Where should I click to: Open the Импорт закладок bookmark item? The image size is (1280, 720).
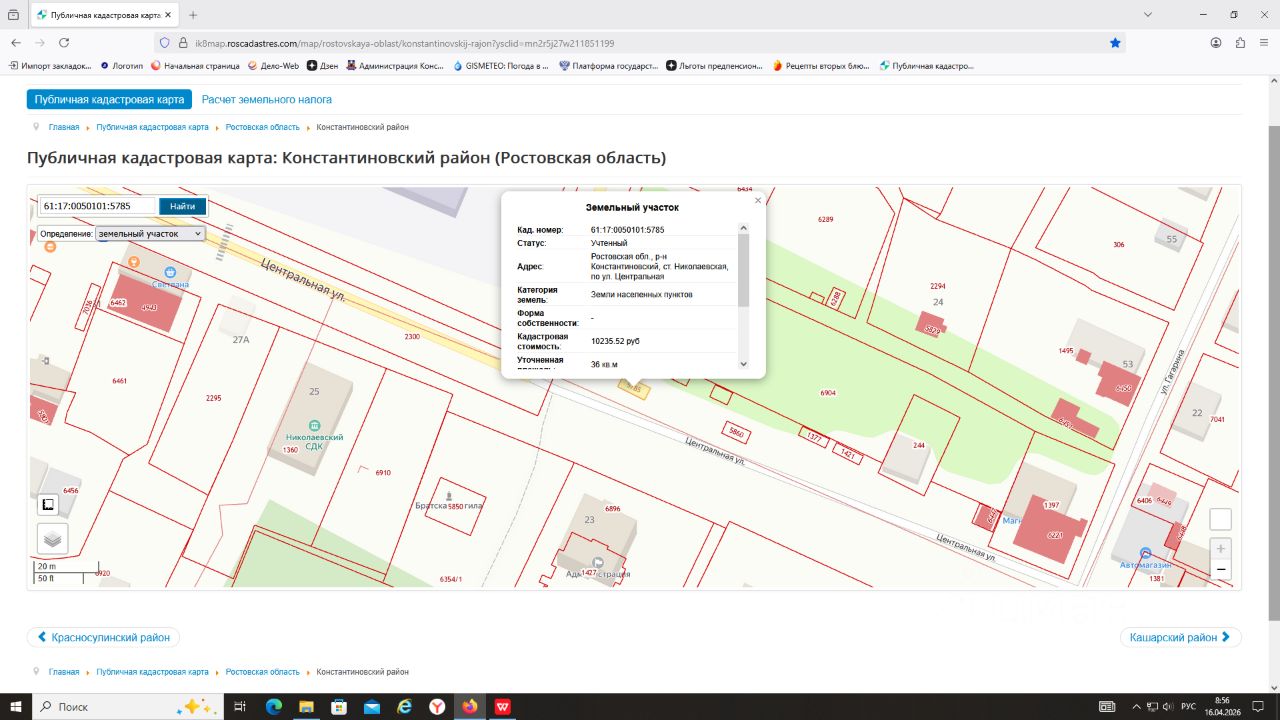[50, 66]
